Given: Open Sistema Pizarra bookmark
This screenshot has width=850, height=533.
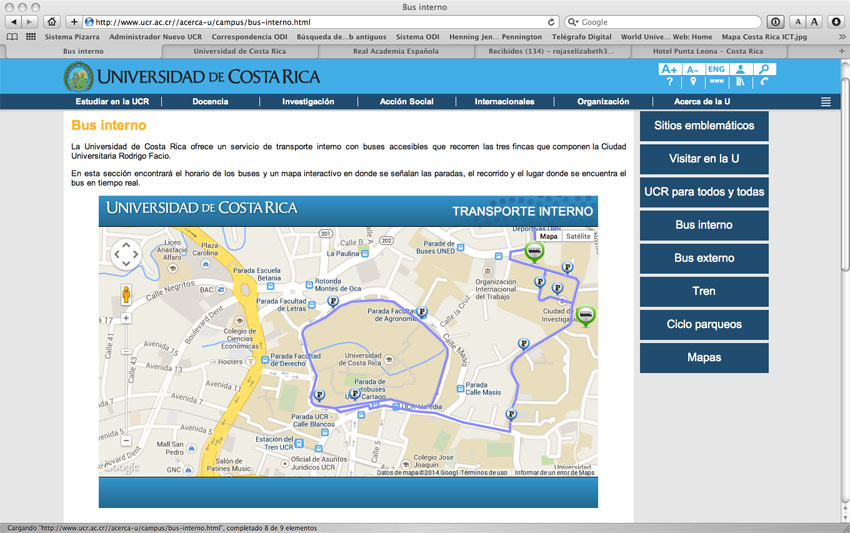Looking at the screenshot, I should pyautogui.click(x=72, y=37).
